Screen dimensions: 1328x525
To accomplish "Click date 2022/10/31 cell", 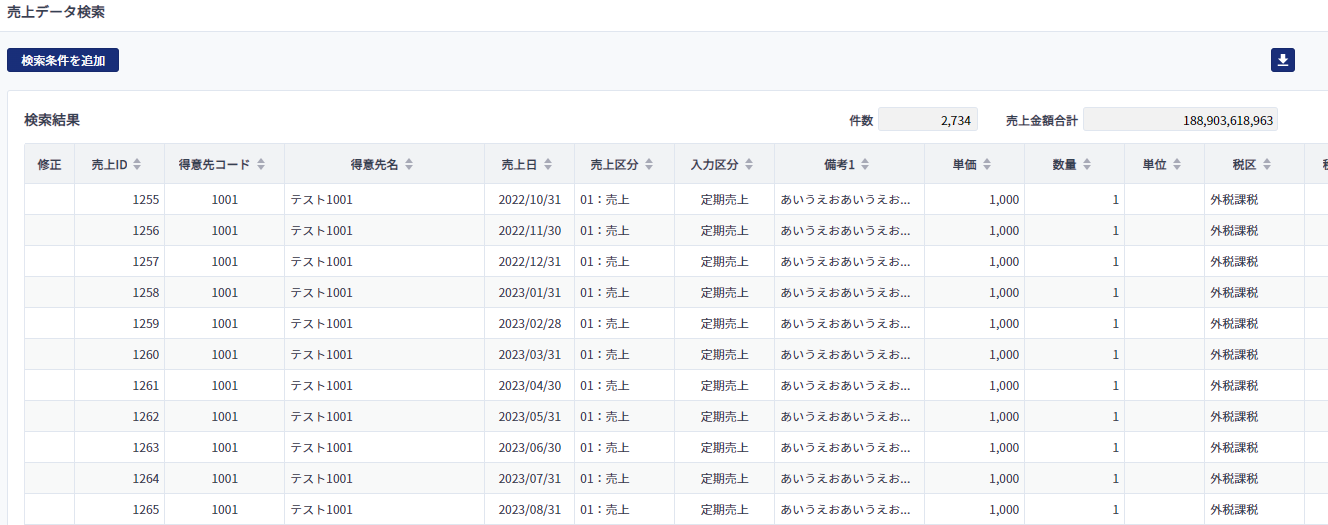I will pyautogui.click(x=530, y=200).
